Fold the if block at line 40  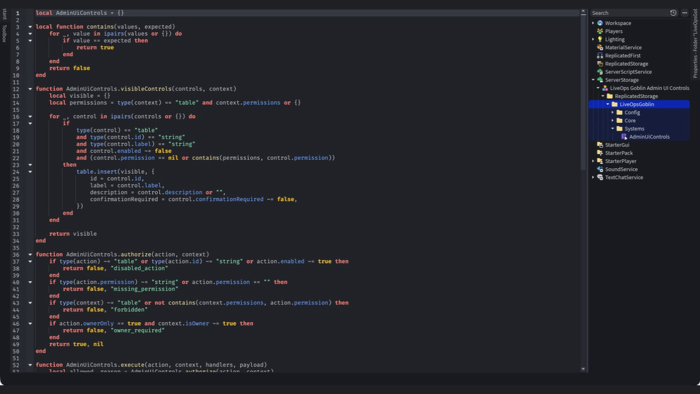coord(30,282)
